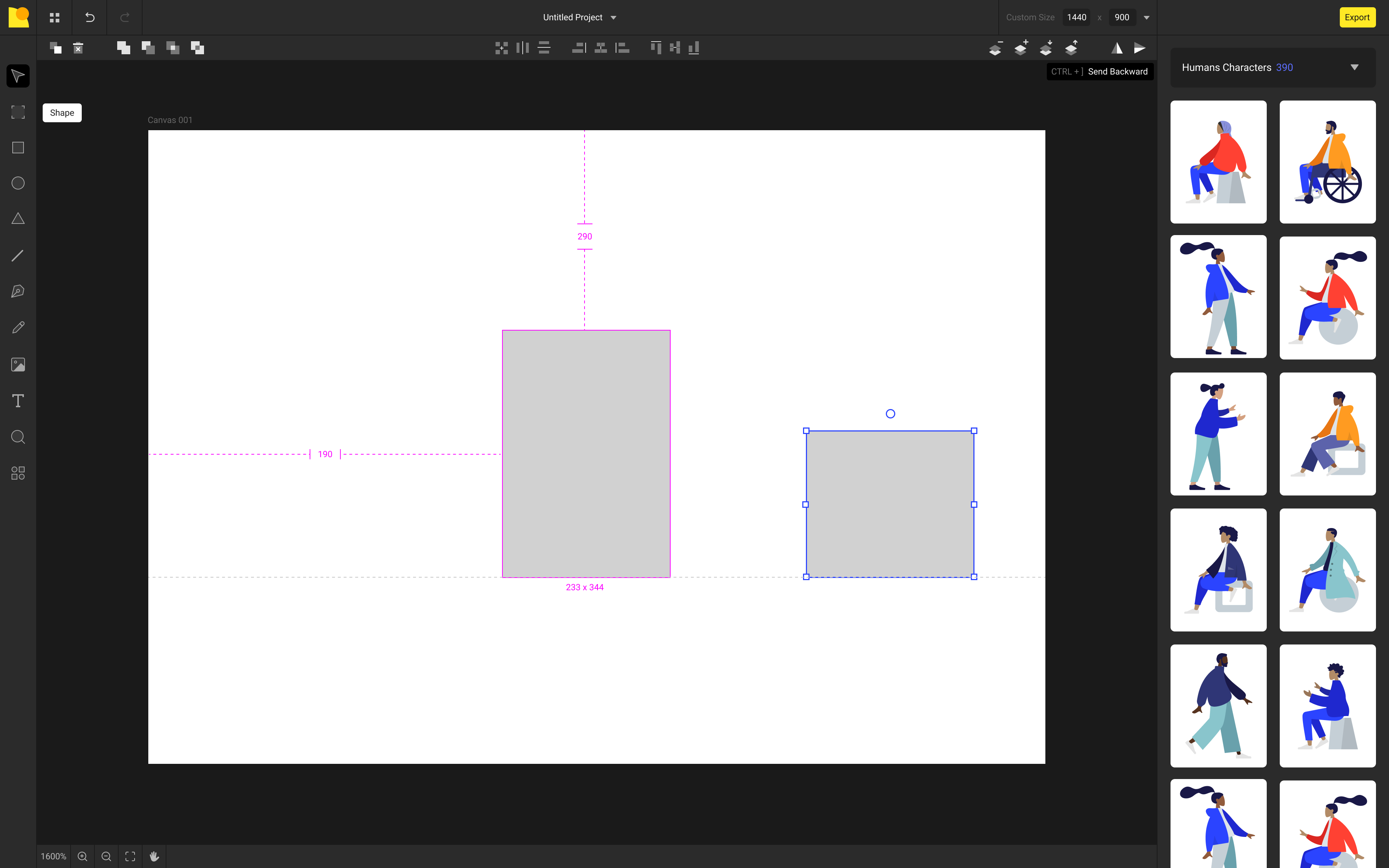Select the Pen tool
The image size is (1389, 868).
pyautogui.click(x=18, y=291)
